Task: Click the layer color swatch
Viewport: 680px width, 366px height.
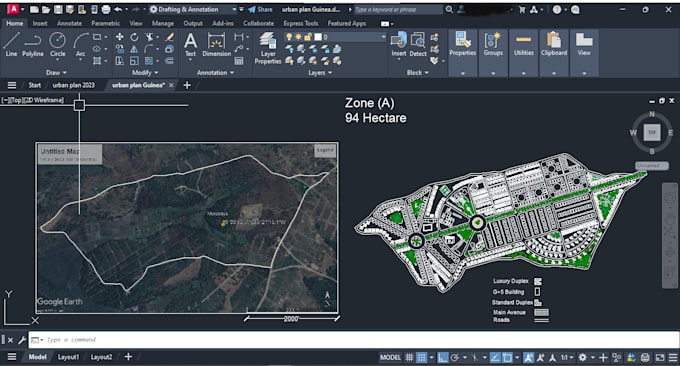Action: coord(318,37)
